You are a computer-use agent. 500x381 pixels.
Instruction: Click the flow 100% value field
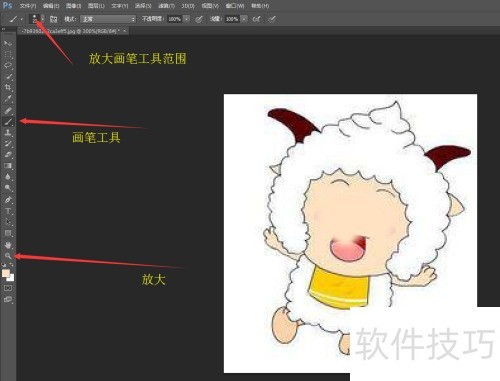click(x=232, y=19)
